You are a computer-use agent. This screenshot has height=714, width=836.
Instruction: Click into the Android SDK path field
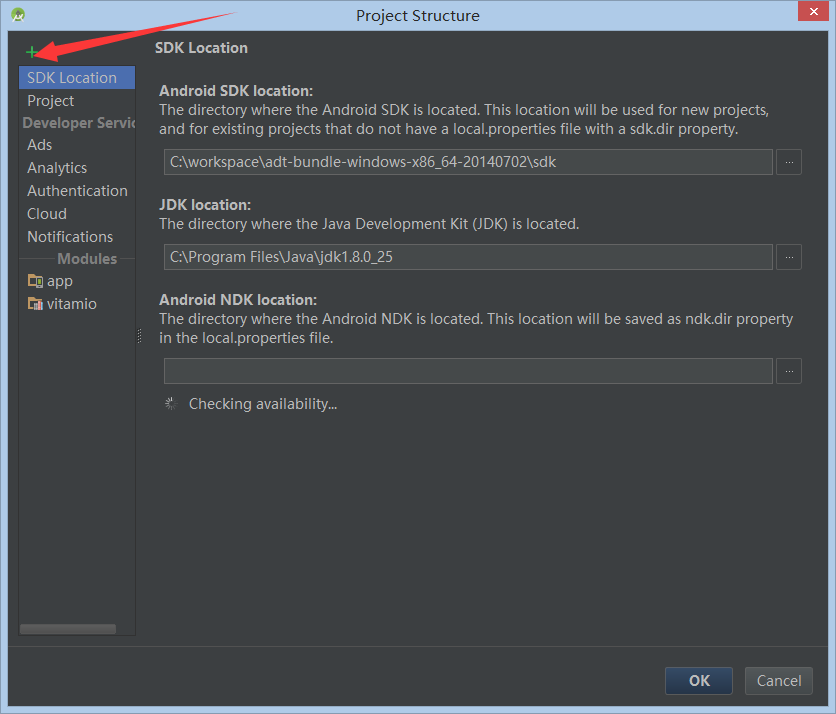pos(468,162)
